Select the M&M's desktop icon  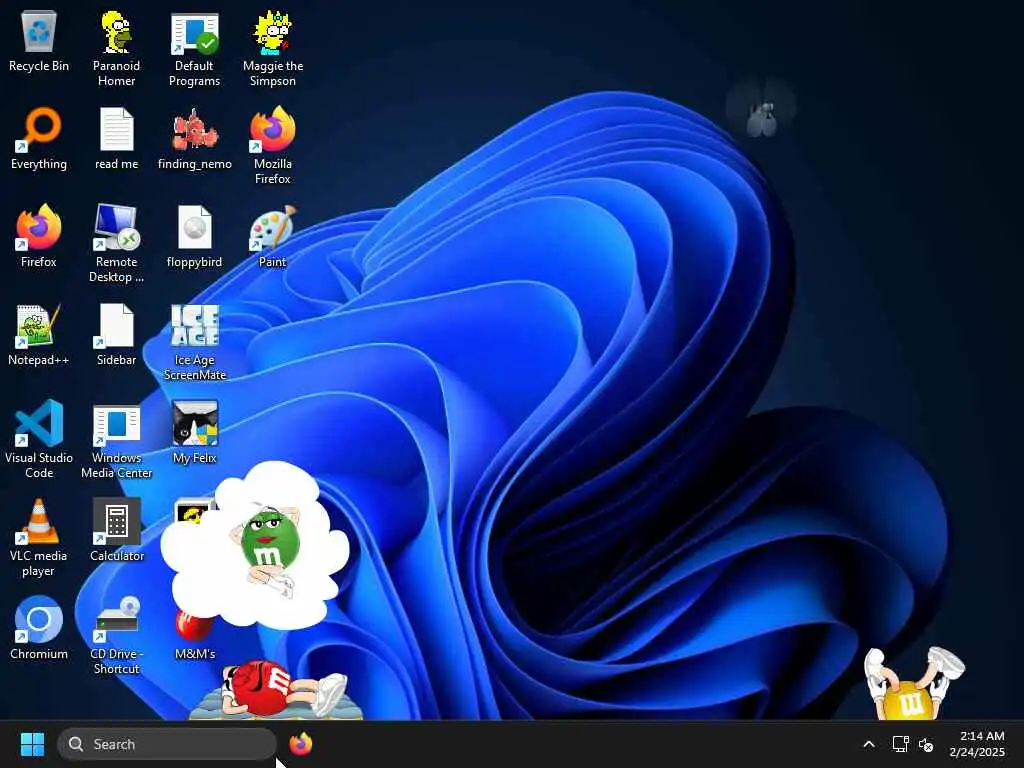[195, 633]
